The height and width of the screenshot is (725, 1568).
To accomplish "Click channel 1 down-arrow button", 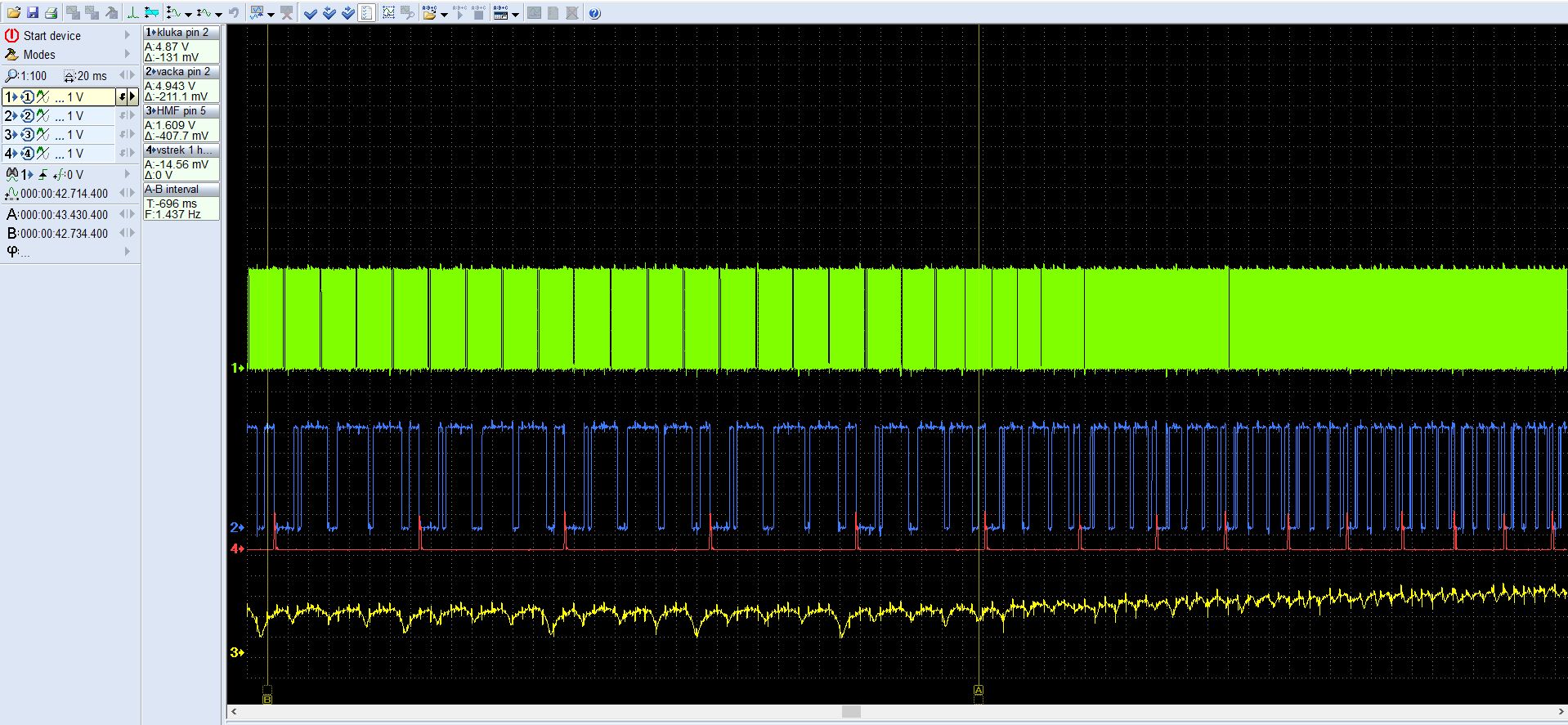I will 122,96.
